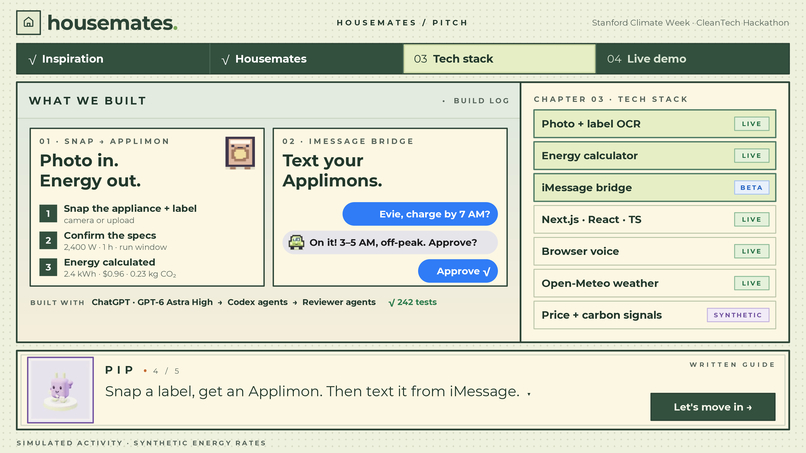The image size is (806, 453).
Task: Click step 2 number badge Confirm the specs
Action: 48,240
